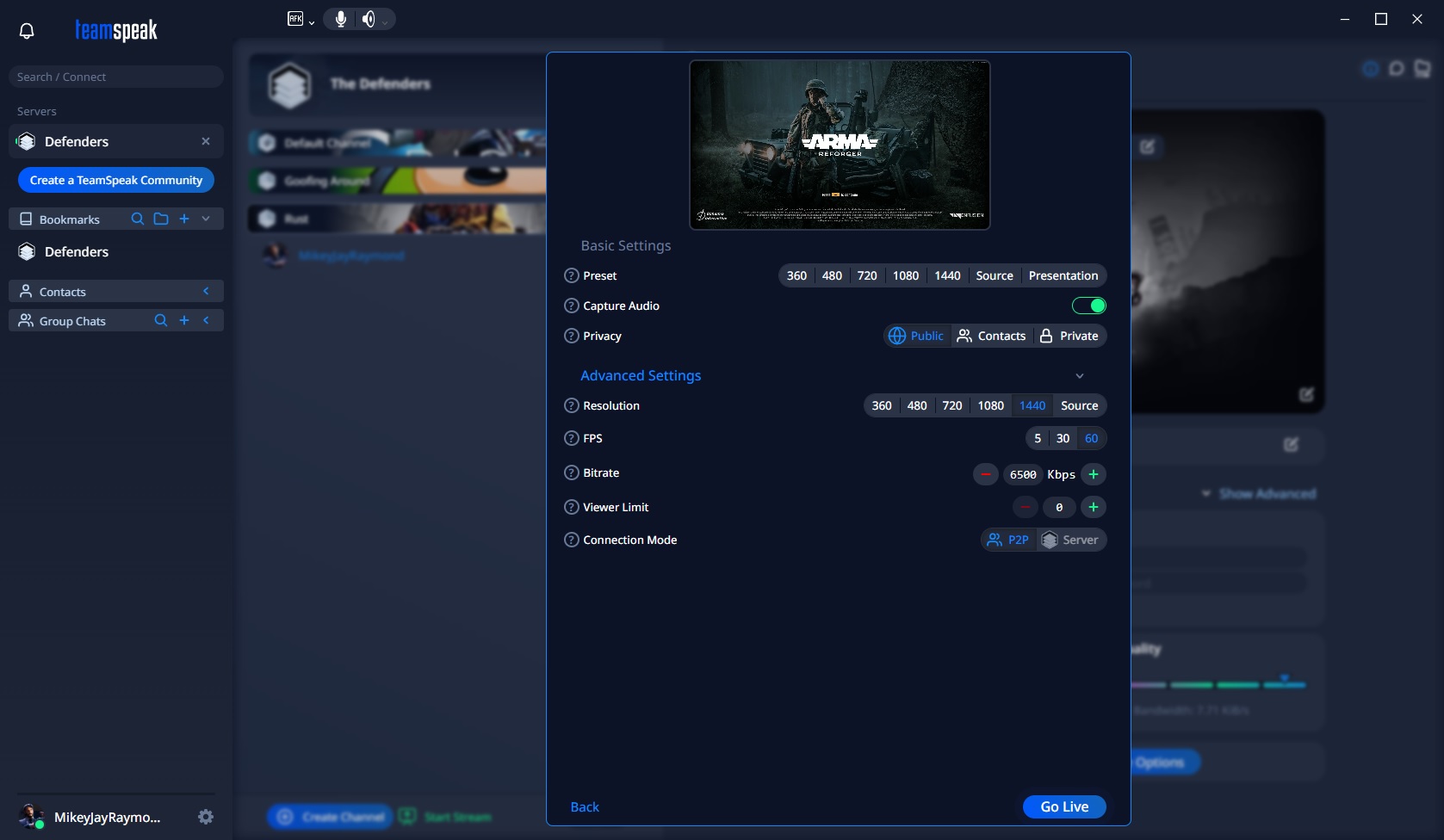Select the 720 preset
Viewport: 1444px width, 840px height.
(867, 275)
